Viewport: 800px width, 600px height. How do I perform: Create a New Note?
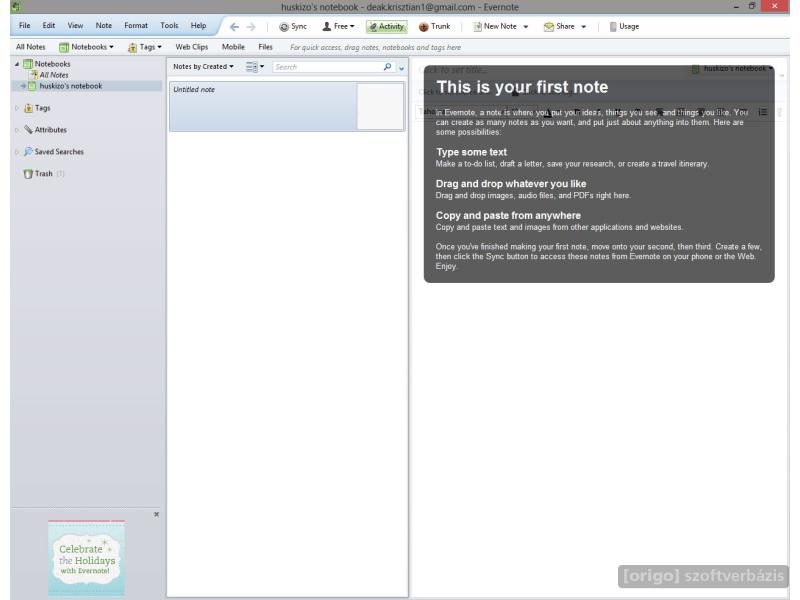click(x=494, y=27)
